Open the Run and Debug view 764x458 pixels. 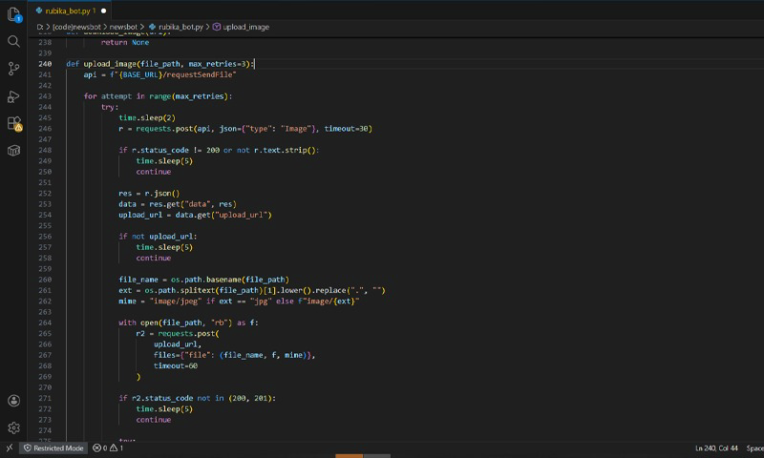14,96
